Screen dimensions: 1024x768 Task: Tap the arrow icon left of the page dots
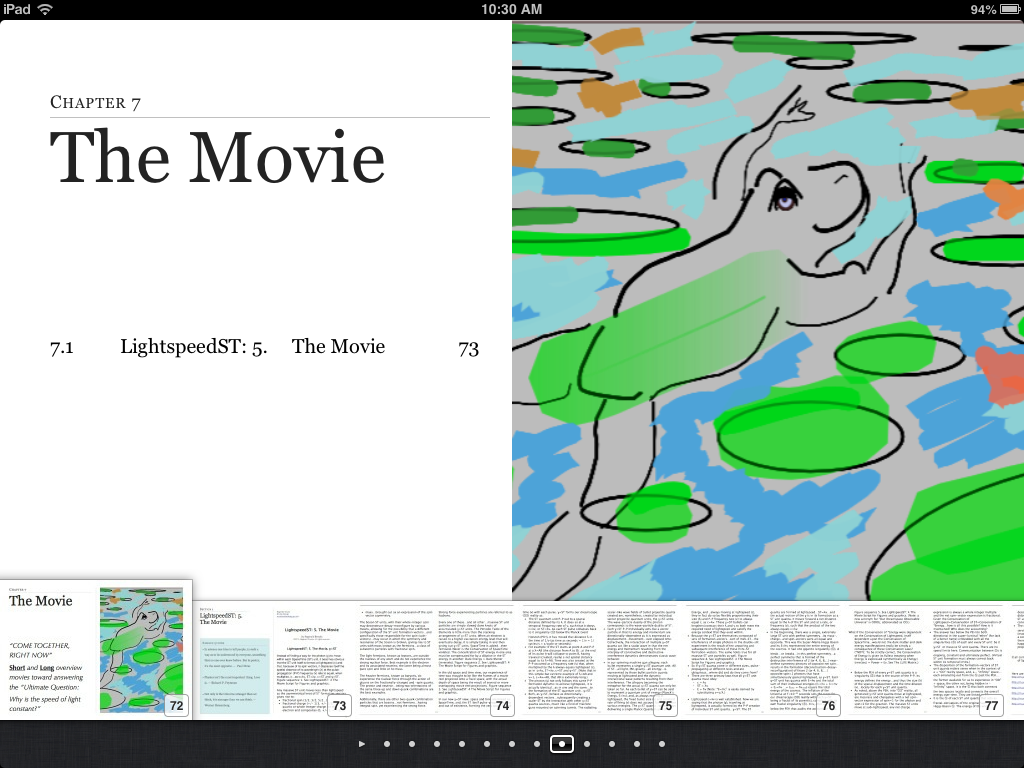[362, 744]
